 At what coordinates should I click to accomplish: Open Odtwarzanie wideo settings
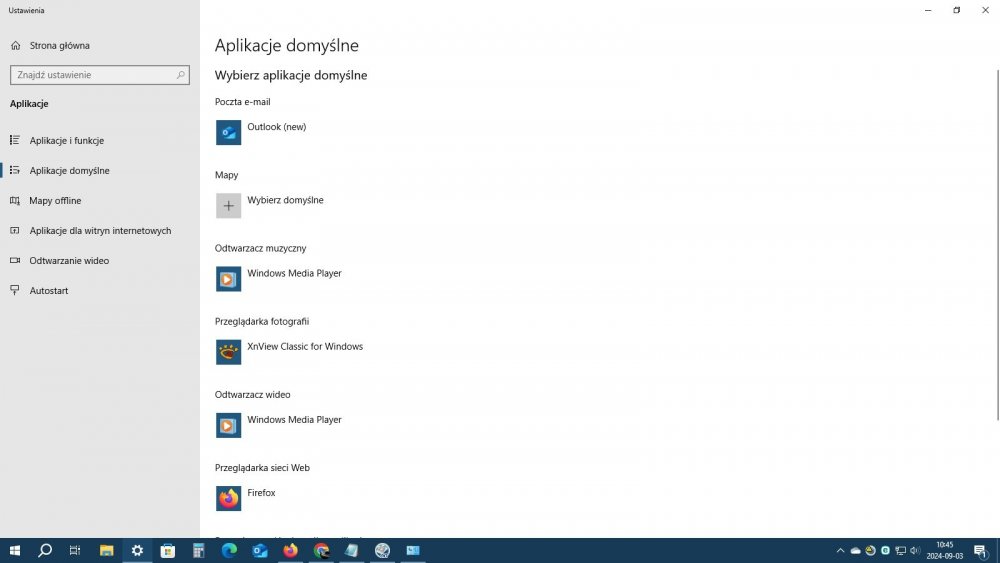(69, 261)
